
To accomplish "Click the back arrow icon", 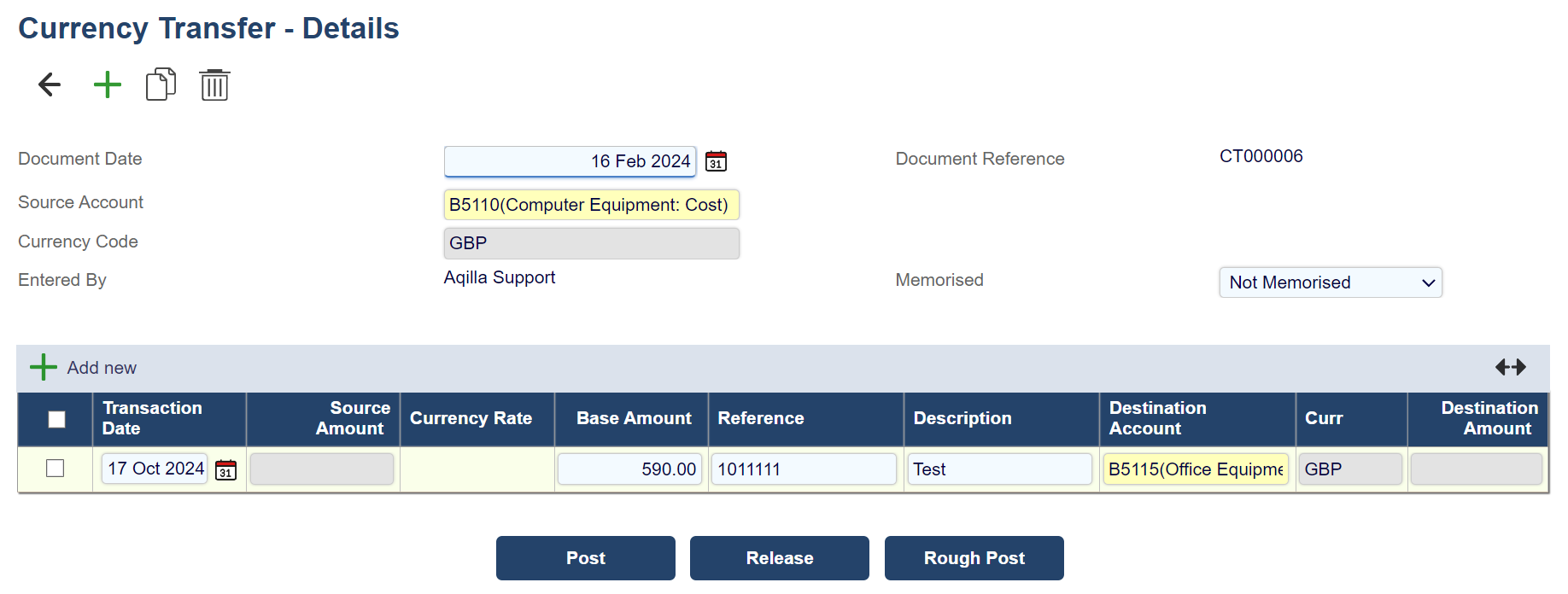I will pyautogui.click(x=50, y=84).
